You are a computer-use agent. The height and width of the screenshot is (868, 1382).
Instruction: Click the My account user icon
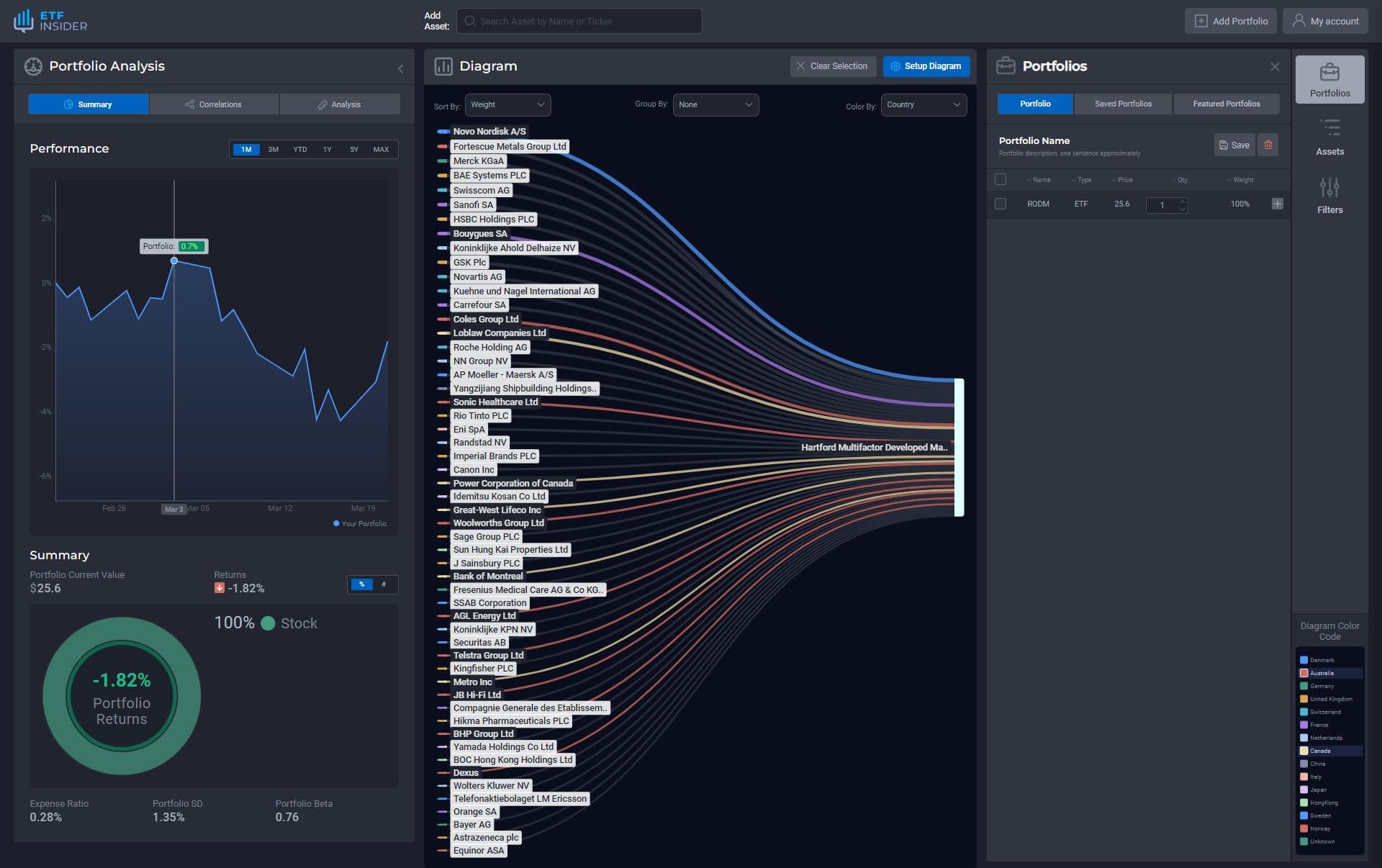[x=1298, y=21]
